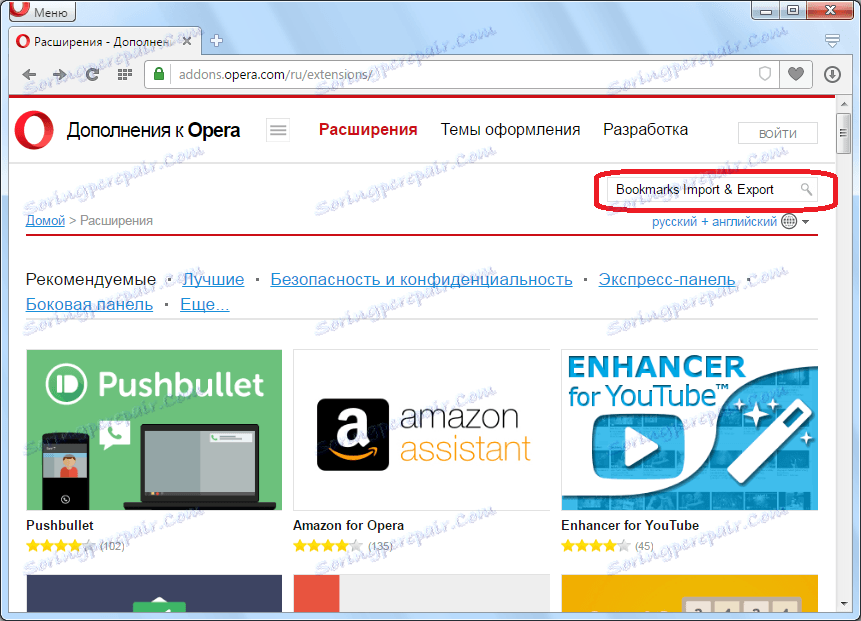Viewport: 861px width, 621px height.
Task: Click the padlock badge in the address bar
Action: coord(160,74)
